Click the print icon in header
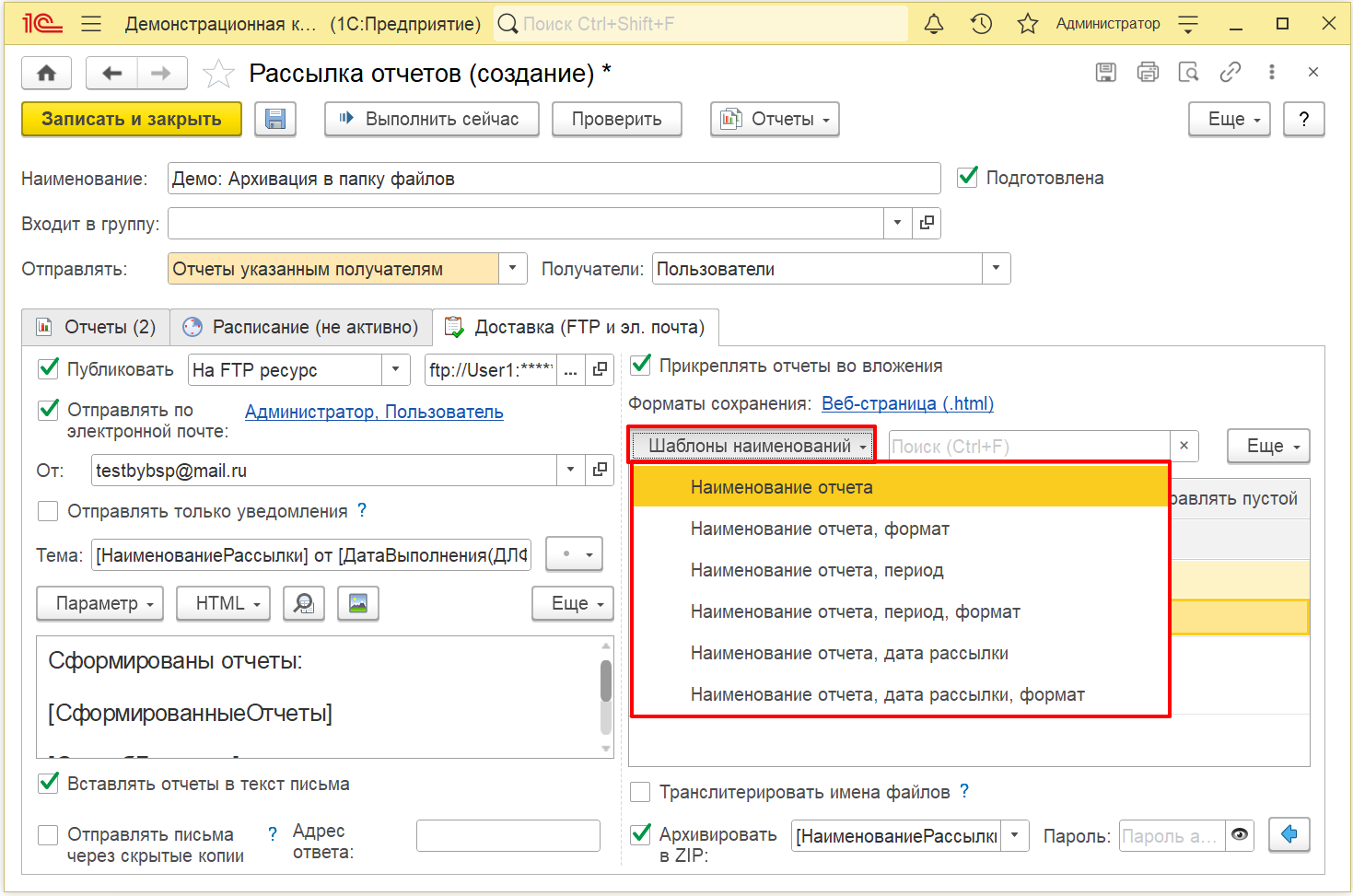 (x=1148, y=72)
